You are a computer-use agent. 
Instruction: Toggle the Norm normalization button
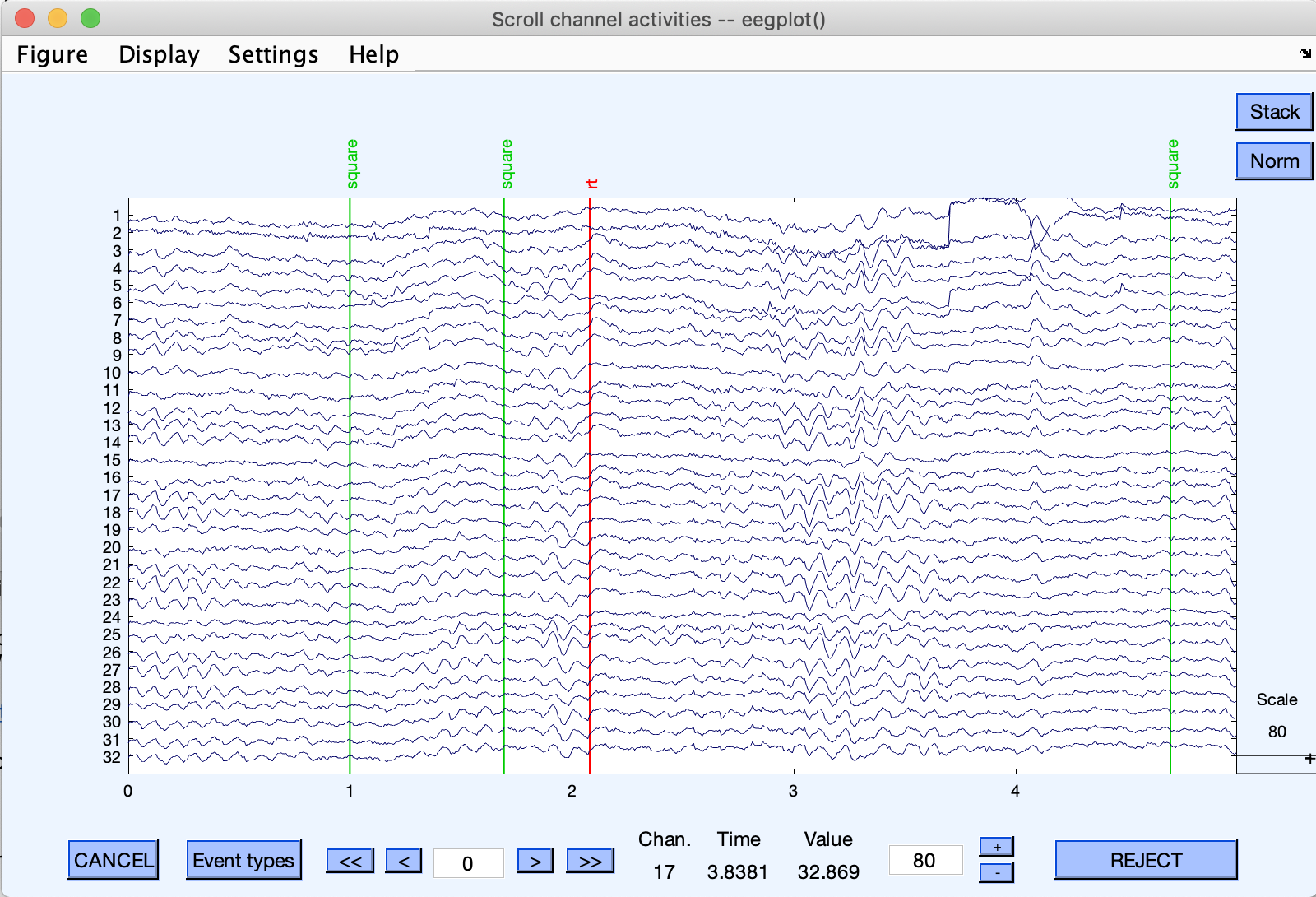pos(1274,161)
